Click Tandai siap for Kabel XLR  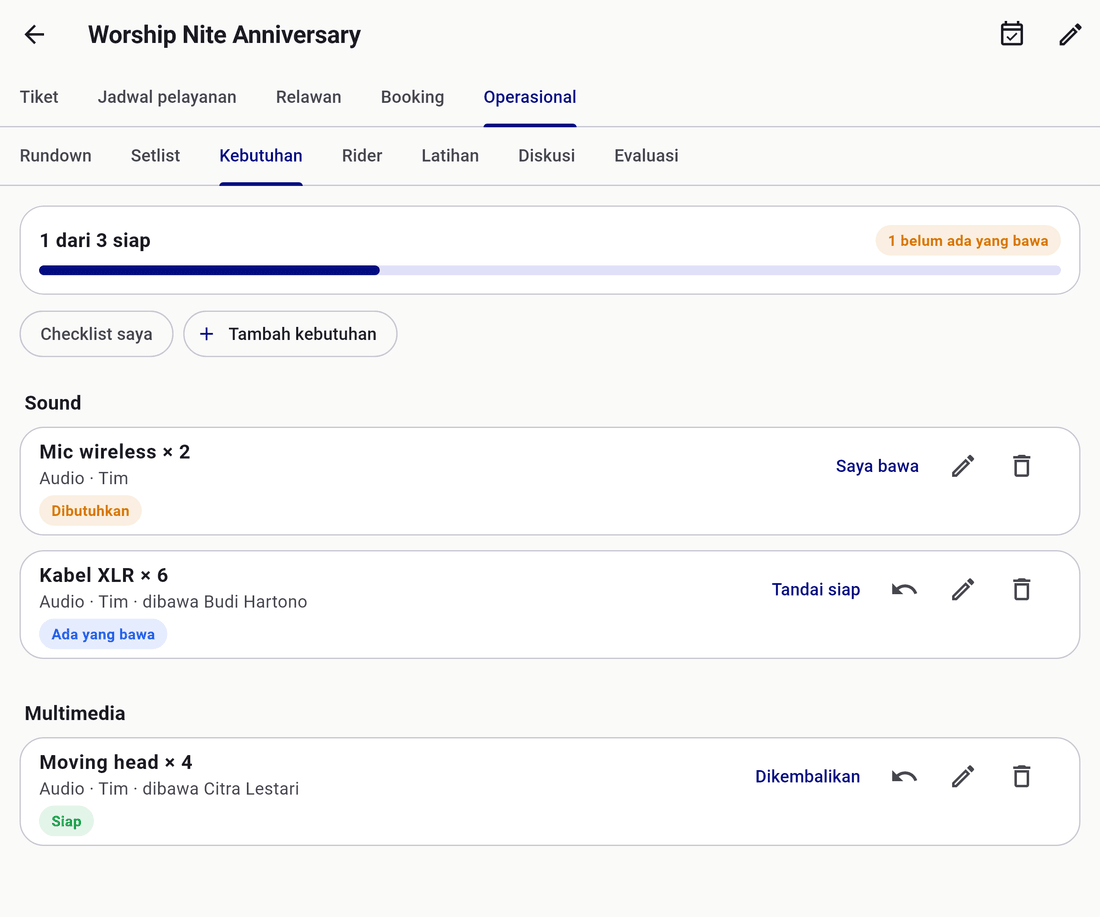(816, 589)
